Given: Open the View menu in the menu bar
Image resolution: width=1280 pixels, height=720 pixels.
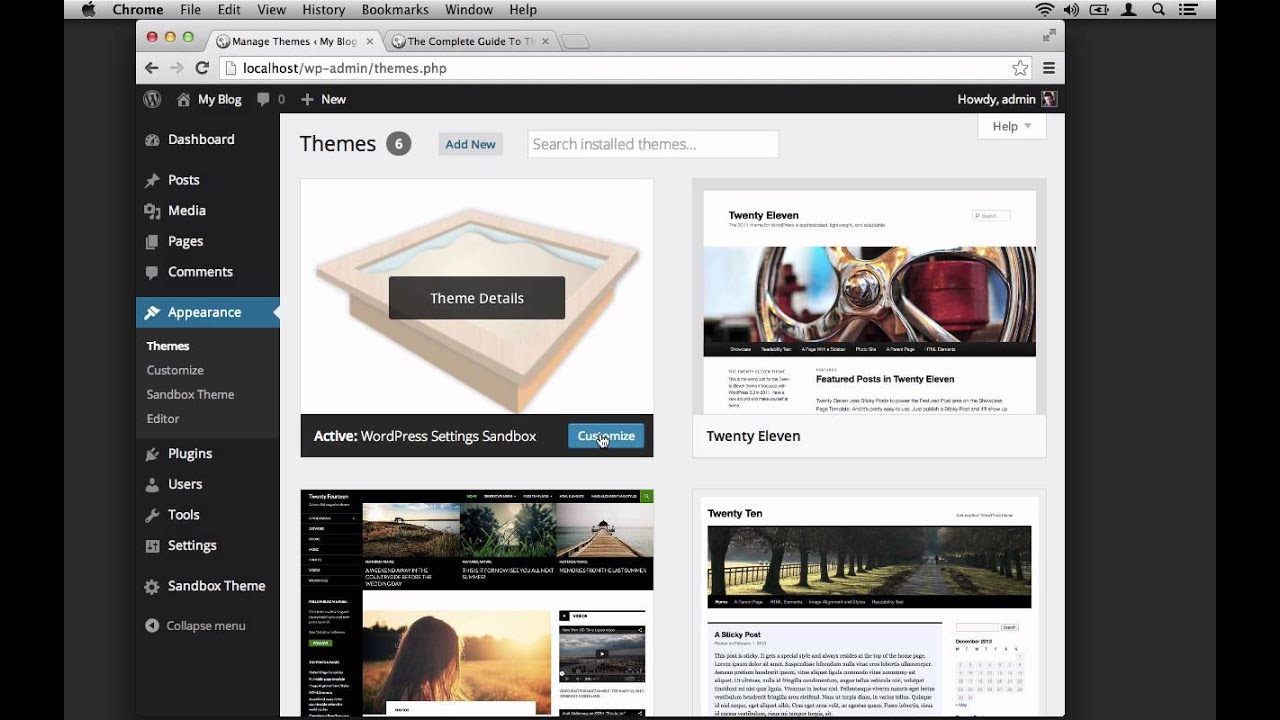Looking at the screenshot, I should 271,10.
